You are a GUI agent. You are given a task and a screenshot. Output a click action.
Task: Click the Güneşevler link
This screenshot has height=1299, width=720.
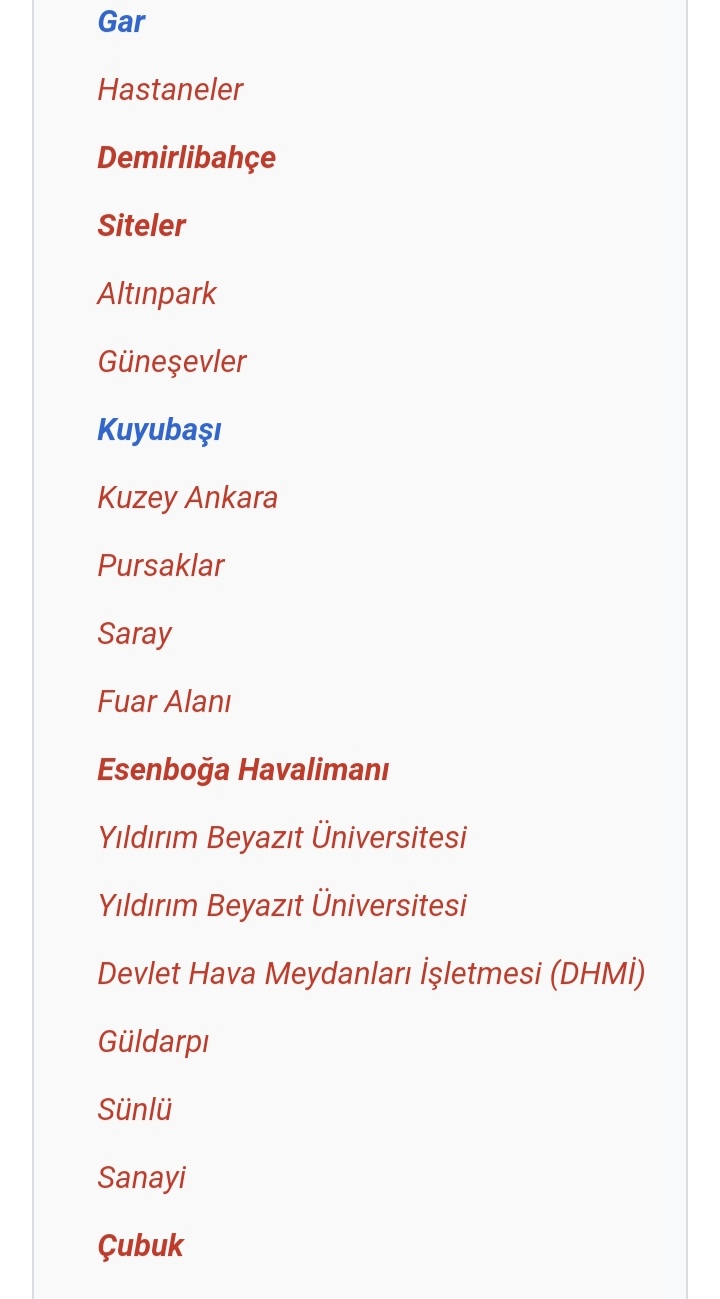(172, 362)
